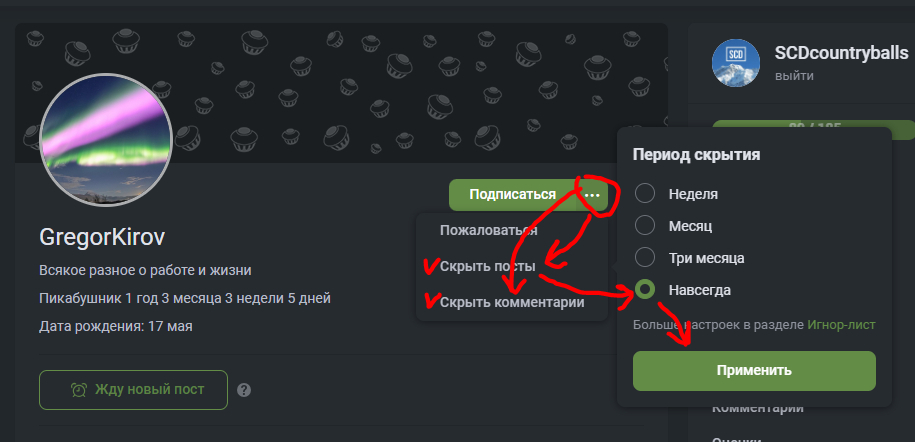The width and height of the screenshot is (915, 442).
Task: Select the Навсегда radio option
Action: 646,290
